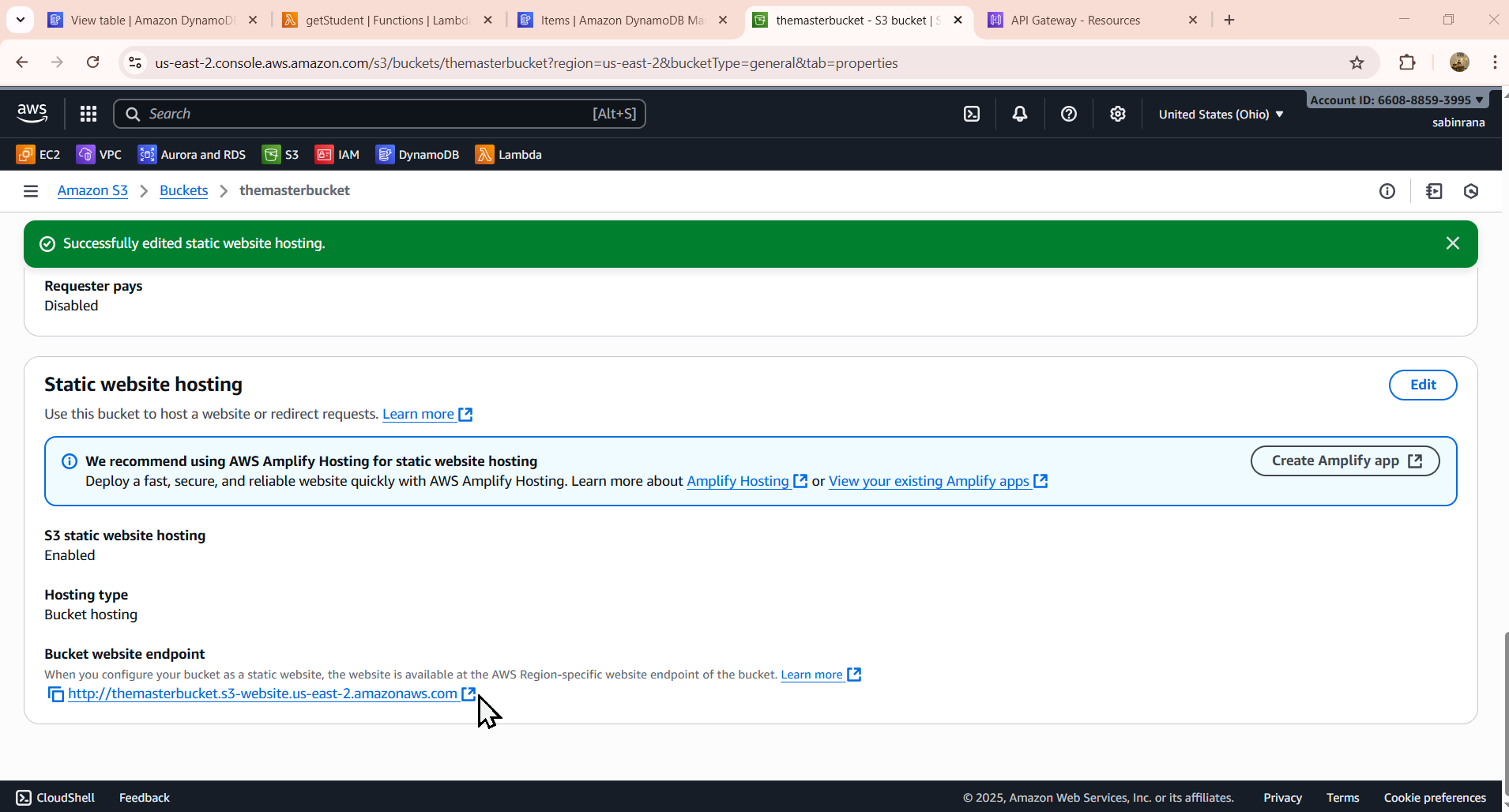Copy the bucket website endpoint URL
Screen dimensions: 1509x812
pyautogui.click(x=55, y=694)
